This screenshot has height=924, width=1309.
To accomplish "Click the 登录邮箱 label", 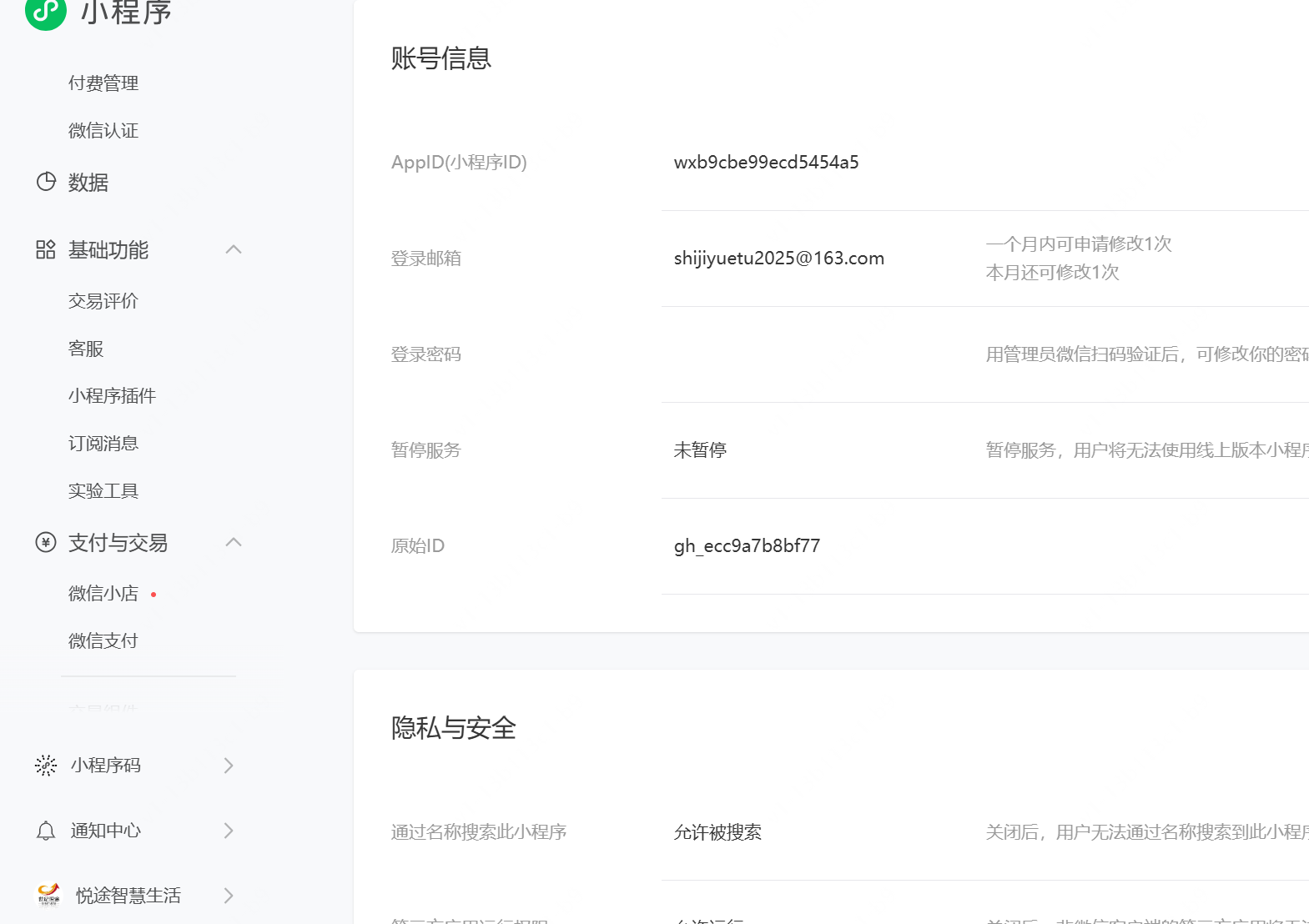I will pyautogui.click(x=426, y=259).
